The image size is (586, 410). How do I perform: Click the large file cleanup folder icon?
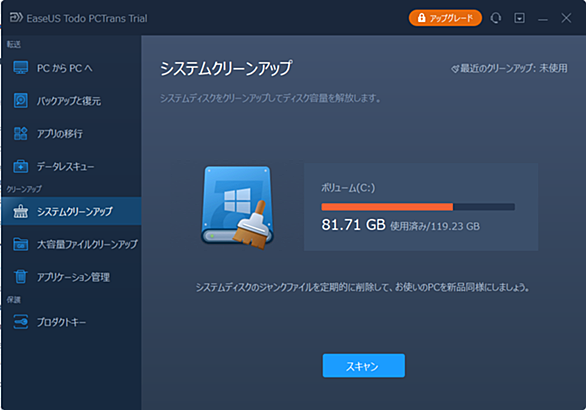[21, 244]
